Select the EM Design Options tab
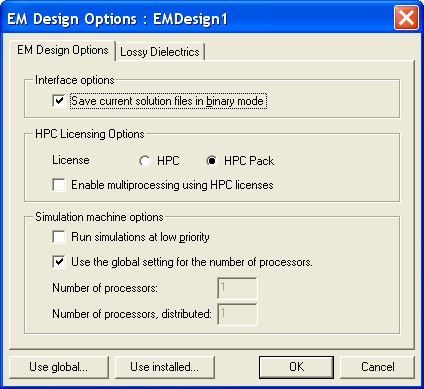The height and width of the screenshot is (389, 424). tap(63, 50)
